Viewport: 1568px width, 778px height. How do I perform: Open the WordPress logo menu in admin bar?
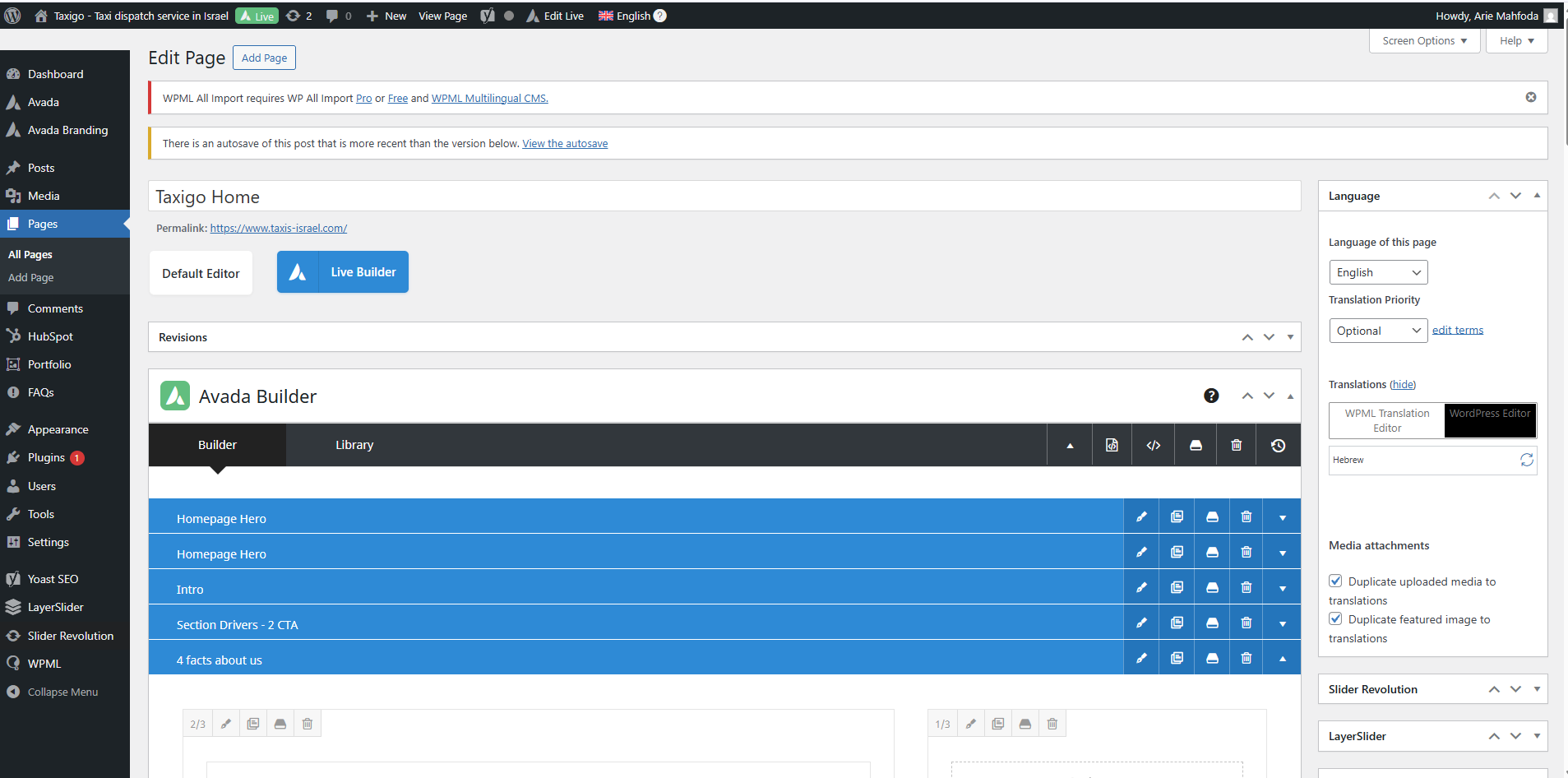[12, 16]
